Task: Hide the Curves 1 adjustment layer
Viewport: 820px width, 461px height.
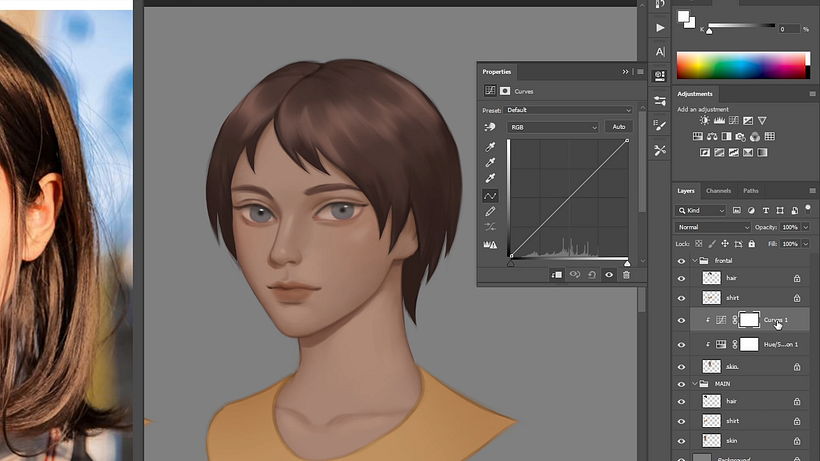Action: coord(681,320)
